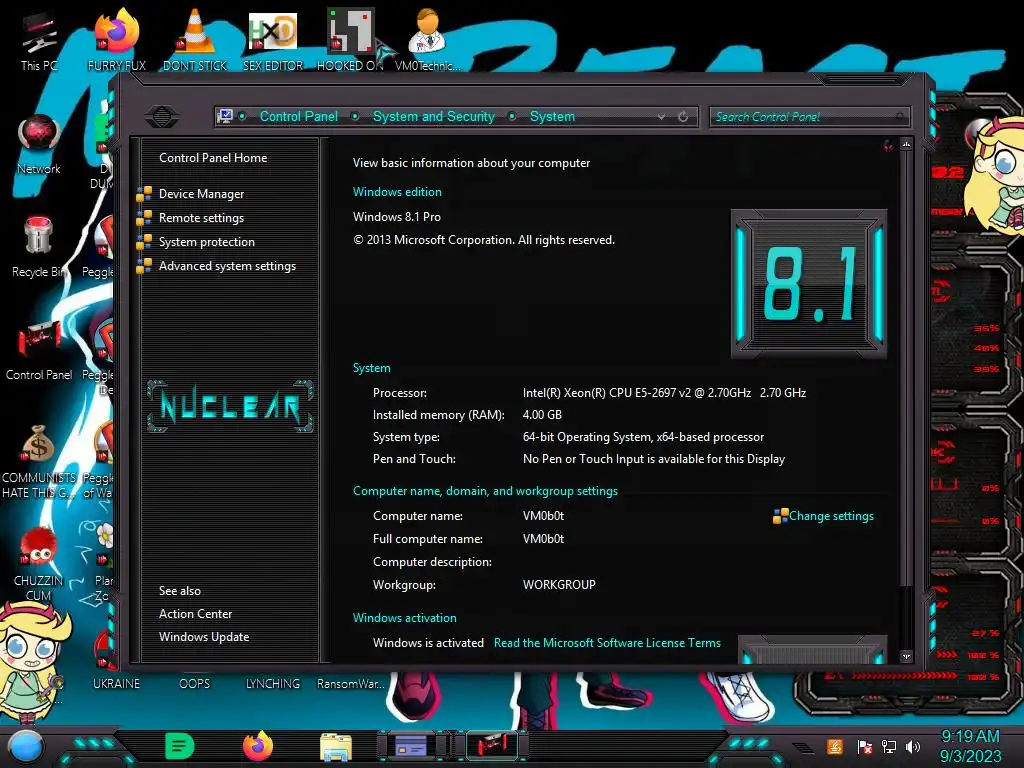Image resolution: width=1024 pixels, height=768 pixels.
Task: Click Change settings link
Action: point(831,516)
